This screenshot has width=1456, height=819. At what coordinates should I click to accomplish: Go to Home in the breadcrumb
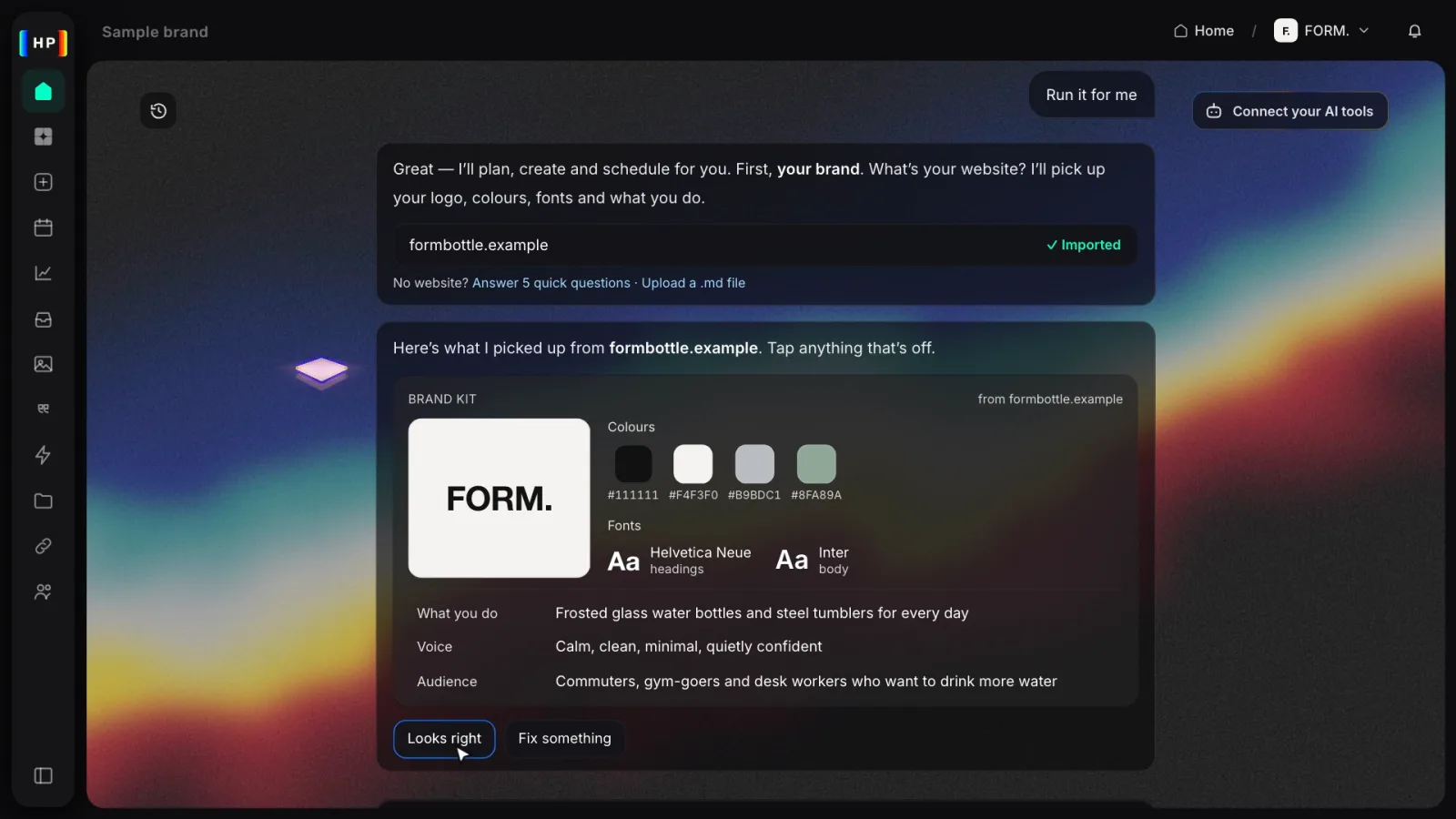[1203, 31]
